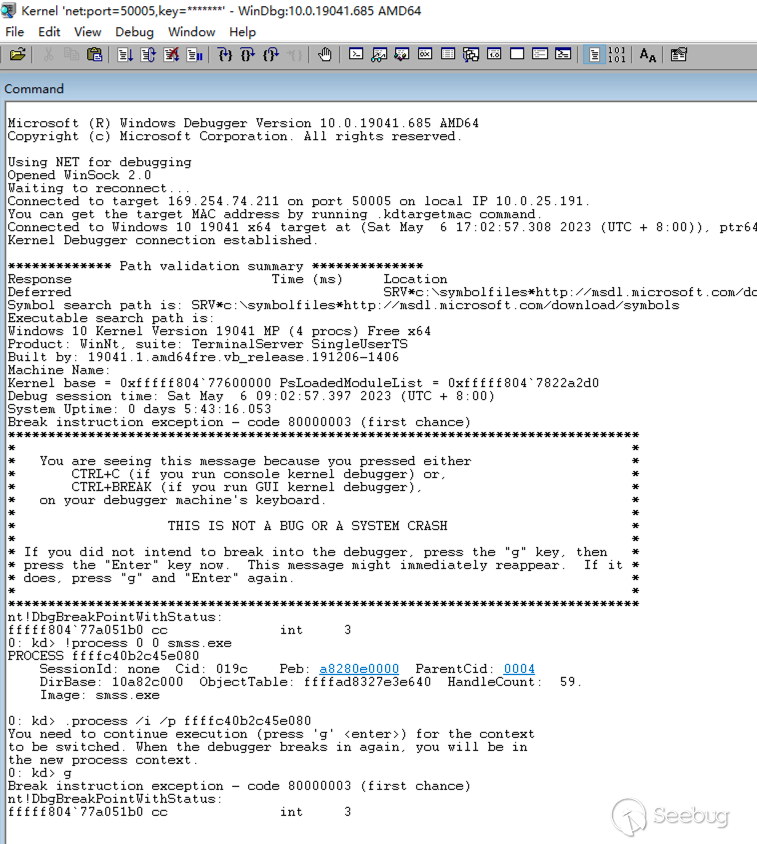The width and height of the screenshot is (757, 844).
Task: Click the Font (AA) toolbar icon
Action: tap(648, 54)
